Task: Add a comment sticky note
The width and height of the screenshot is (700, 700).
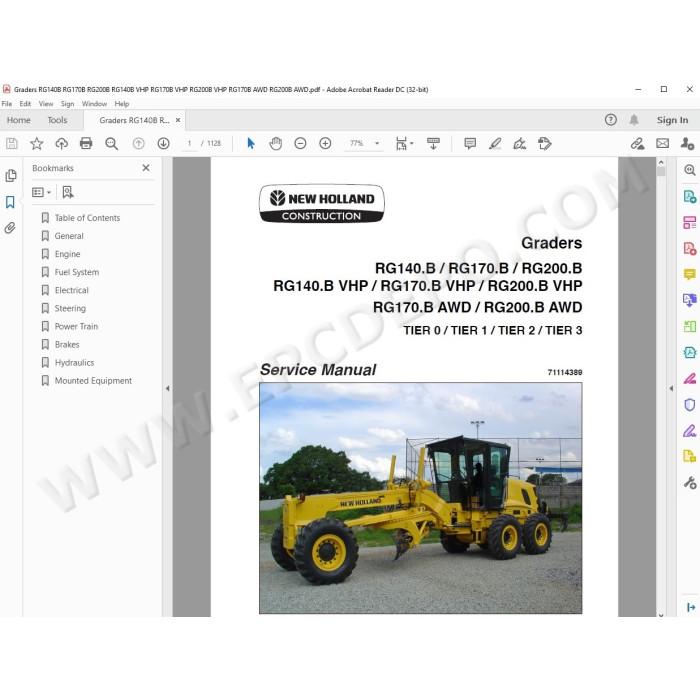Action: (x=470, y=143)
